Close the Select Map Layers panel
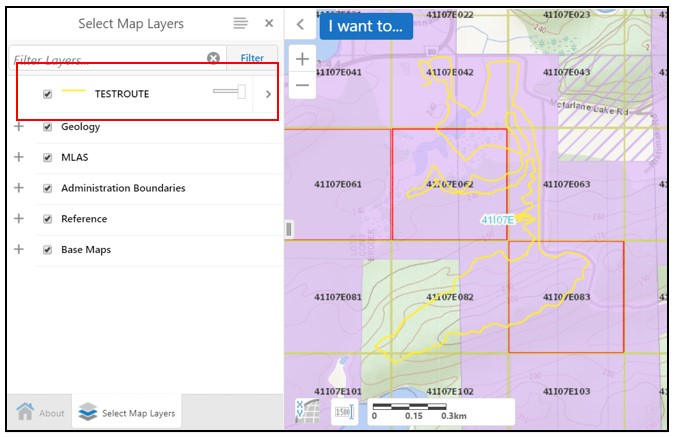Screen dimensions: 674x437 (x=269, y=23)
